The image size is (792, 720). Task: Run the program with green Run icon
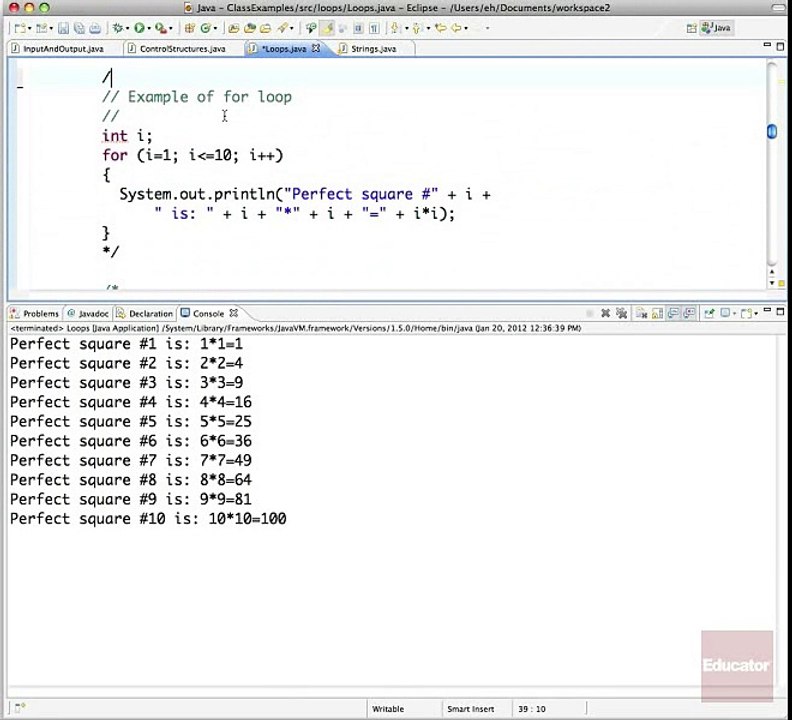pos(139,28)
